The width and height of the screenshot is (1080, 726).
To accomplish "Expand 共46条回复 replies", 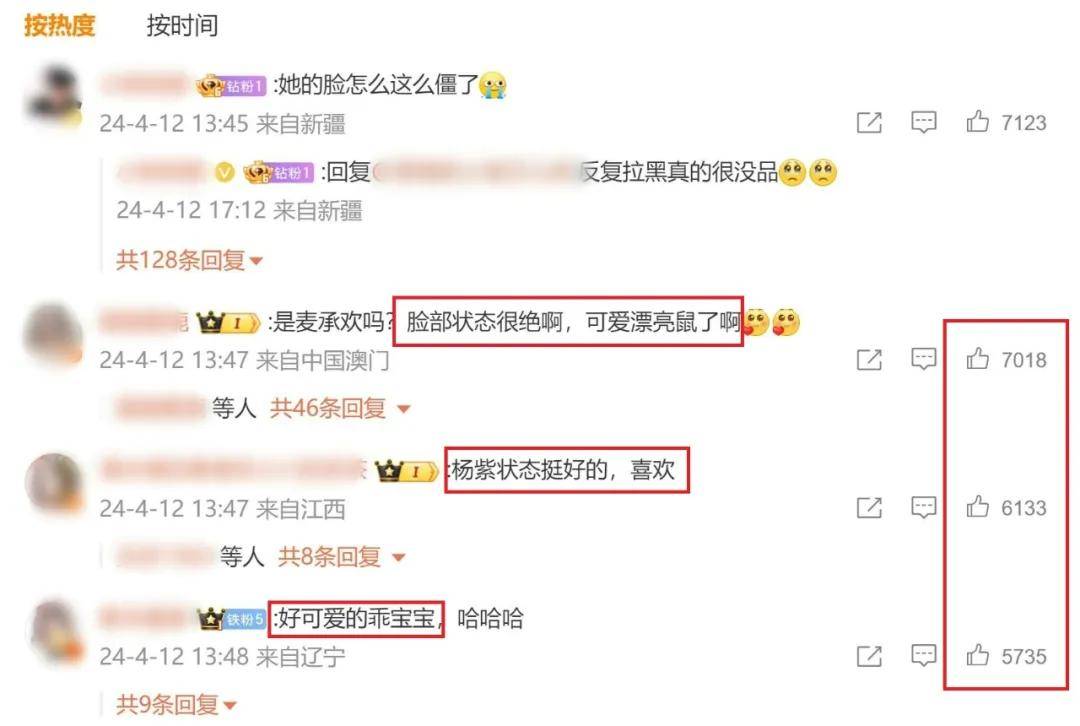I will pyautogui.click(x=340, y=408).
